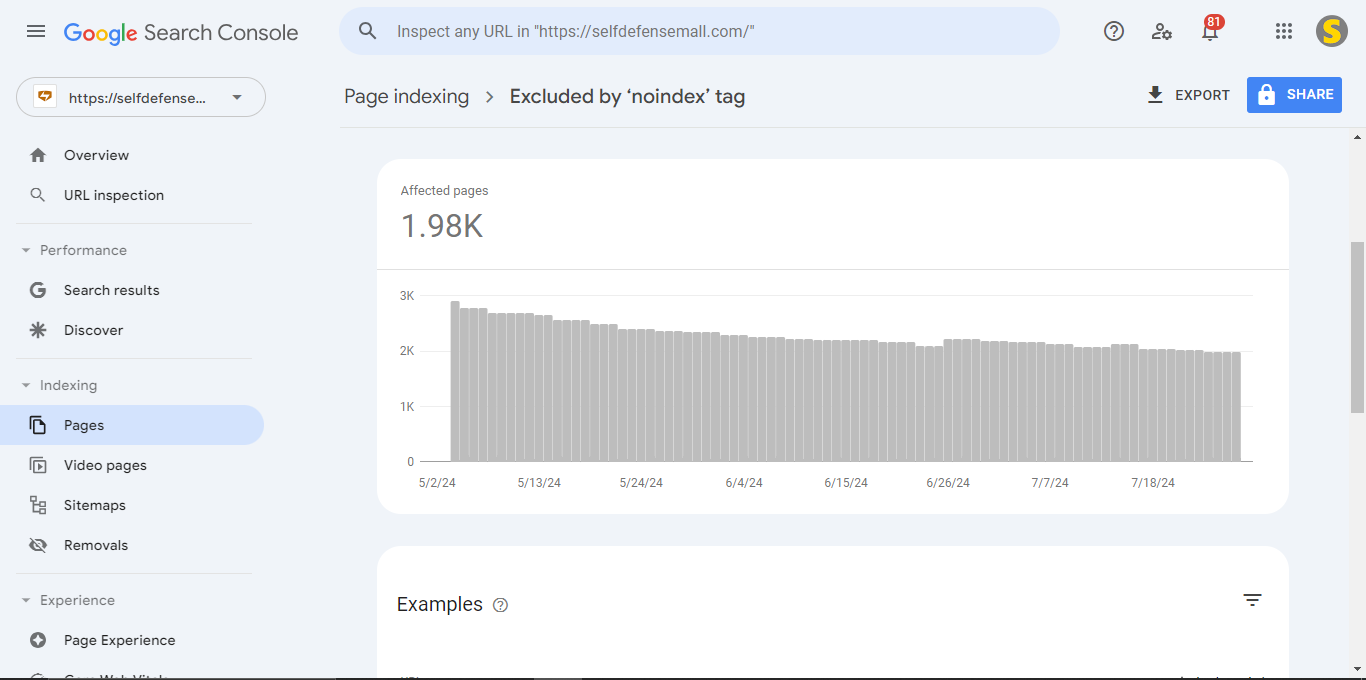Click the magnifier icon in search bar
The height and width of the screenshot is (680, 1366).
(368, 31)
